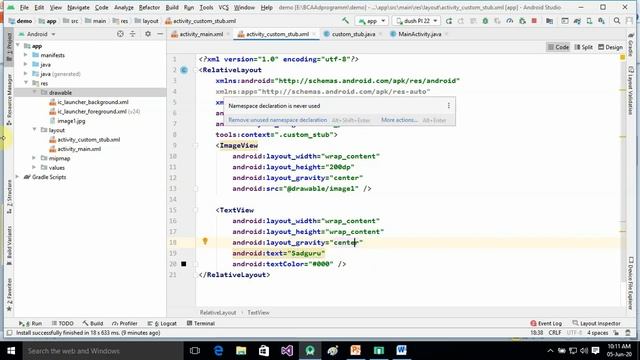Expand the values folder
The image size is (640, 360).
click(x=34, y=168)
